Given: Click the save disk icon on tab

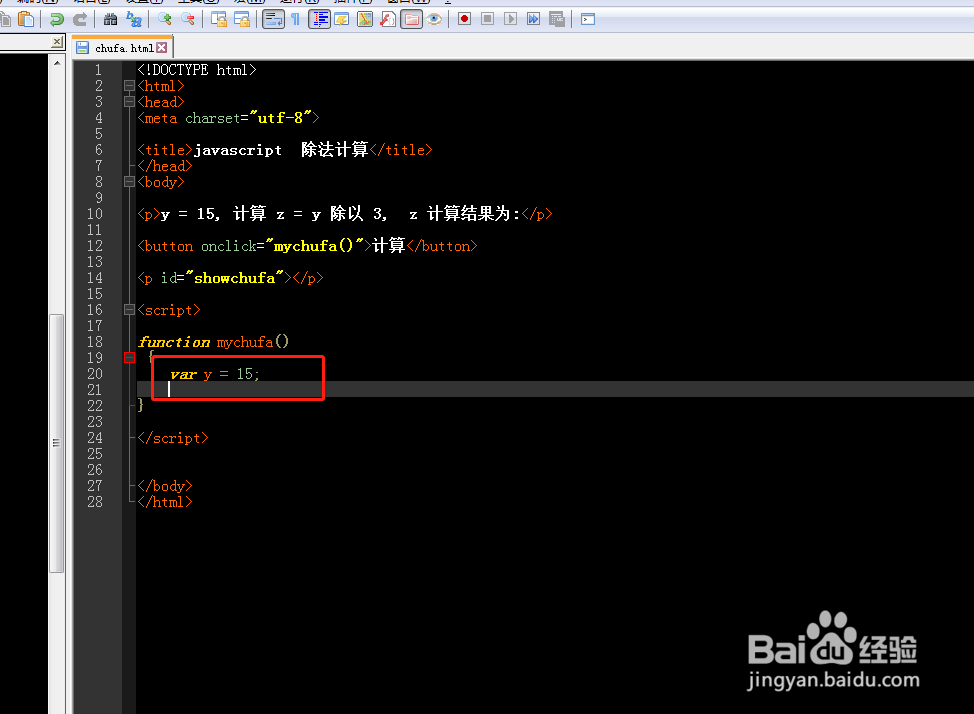Looking at the screenshot, I should point(83,48).
